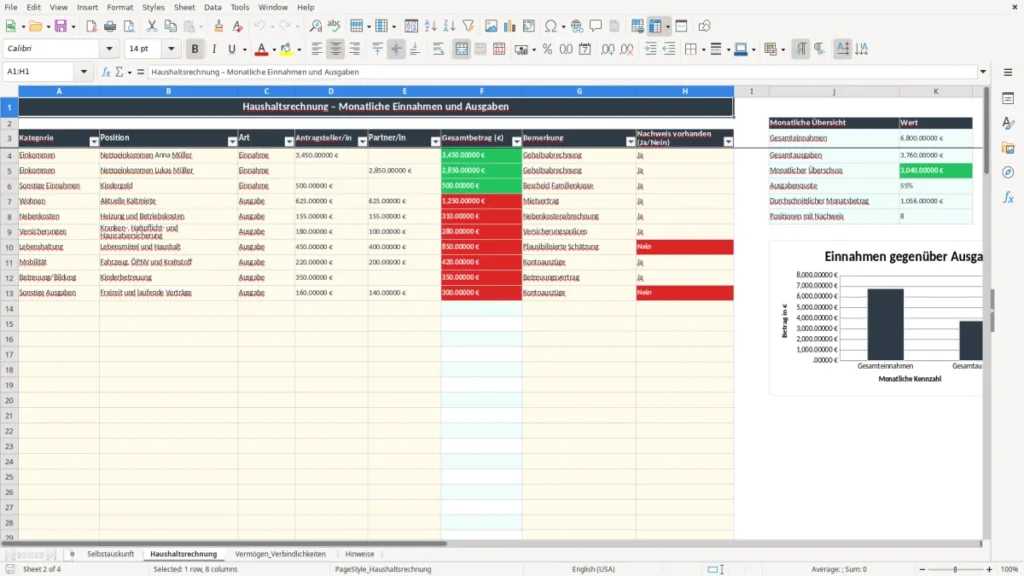This screenshot has width=1024, height=576.
Task: Open font name dropdown
Action: pos(109,48)
